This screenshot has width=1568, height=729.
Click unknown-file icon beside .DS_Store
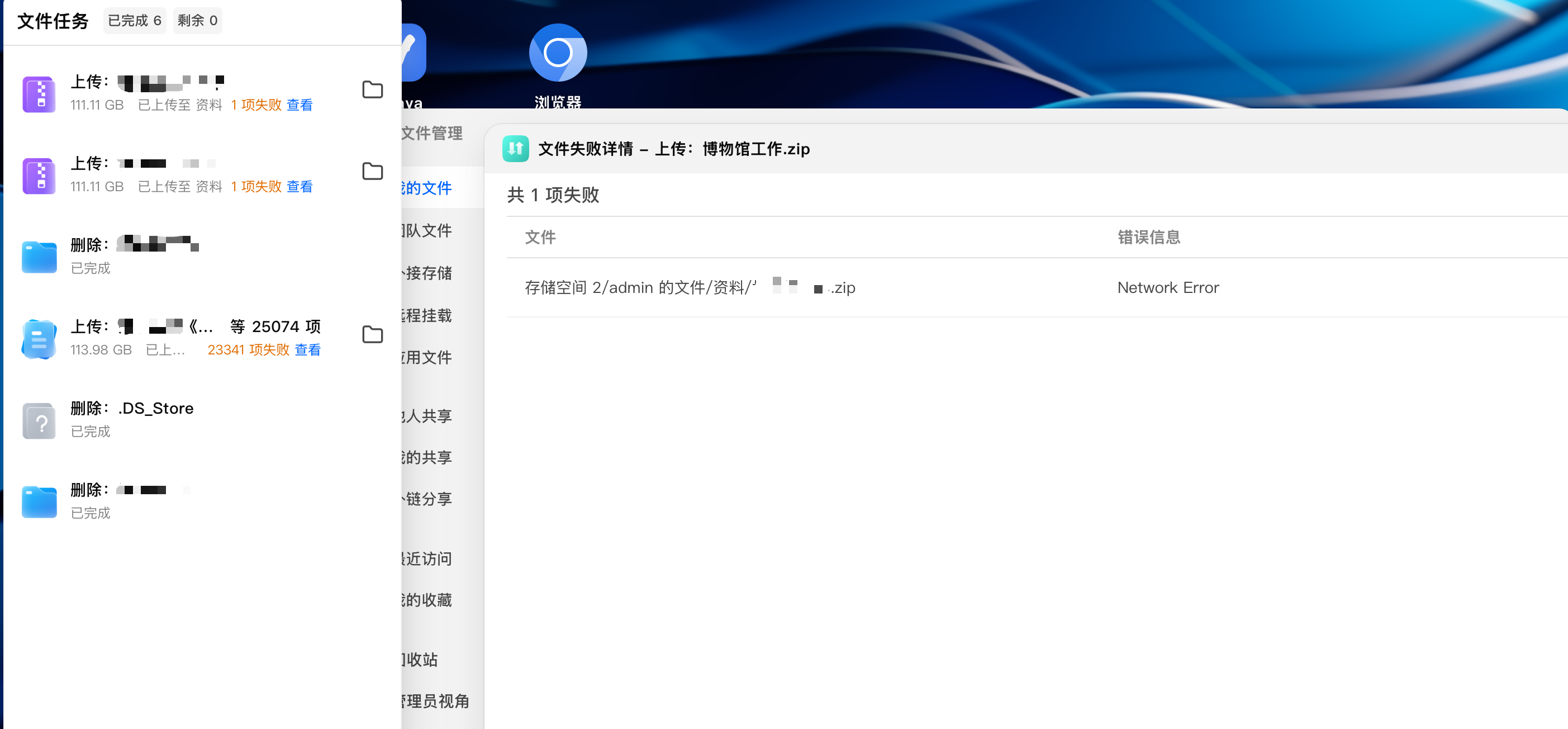click(39, 420)
